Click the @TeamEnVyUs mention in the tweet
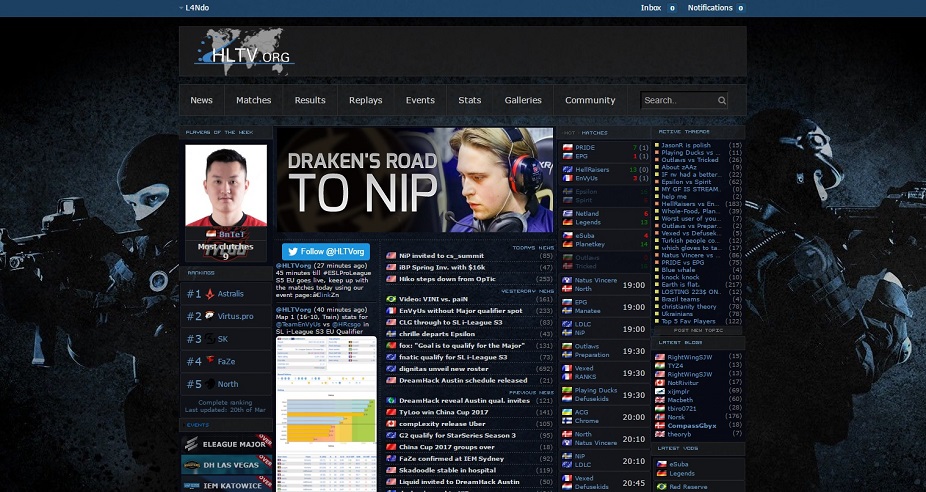Viewport: 926px width, 492px height. tap(298, 324)
